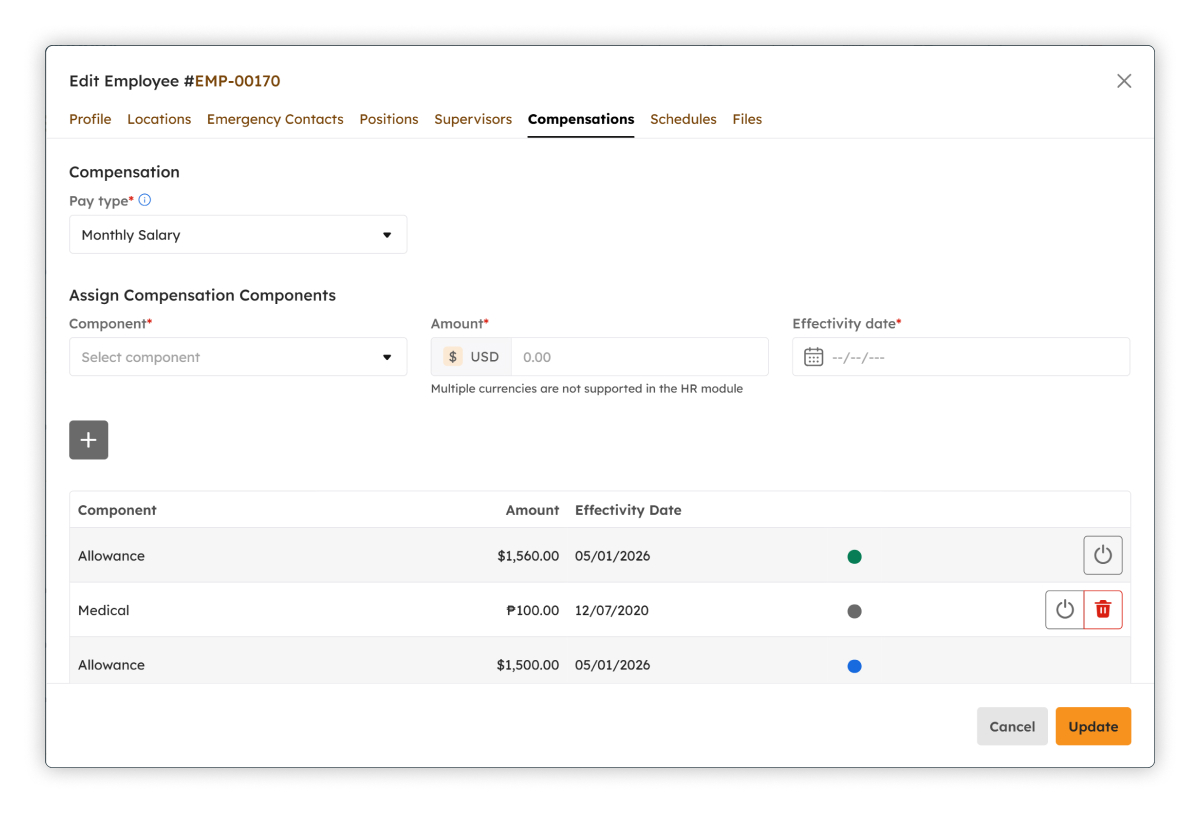Click the Effectivity Date column header

pyautogui.click(x=628, y=510)
